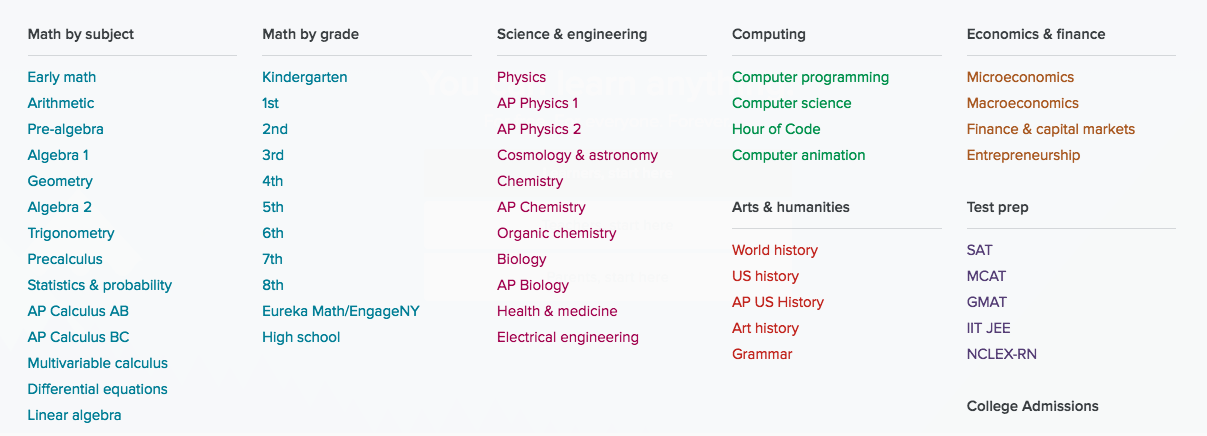1207x436 pixels.
Task: Choose MCAT test prep
Action: (x=986, y=276)
